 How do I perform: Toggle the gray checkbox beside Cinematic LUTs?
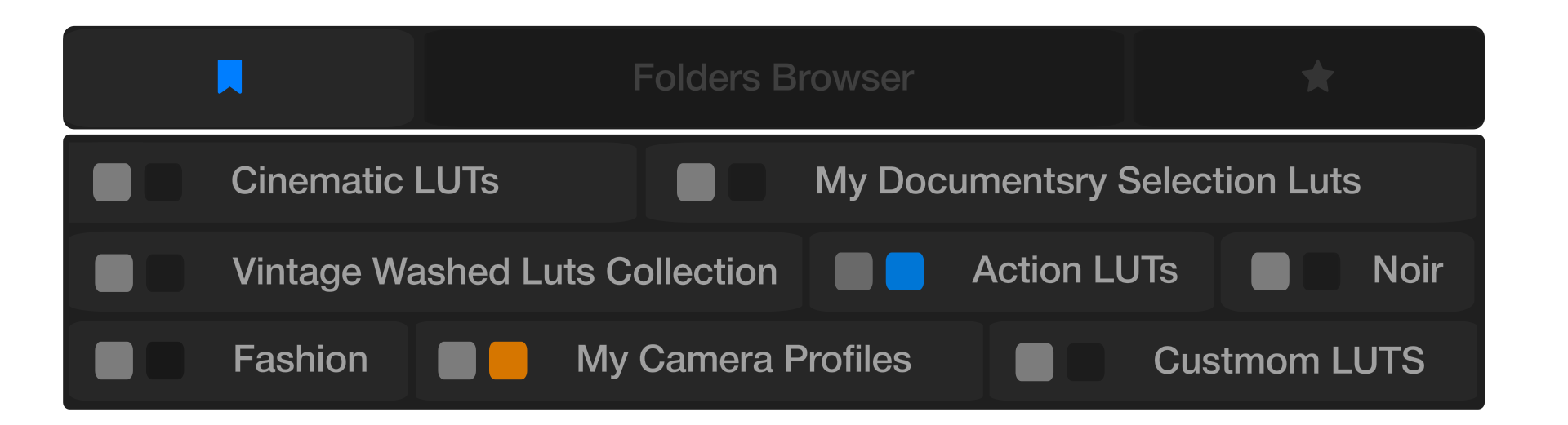[x=112, y=182]
